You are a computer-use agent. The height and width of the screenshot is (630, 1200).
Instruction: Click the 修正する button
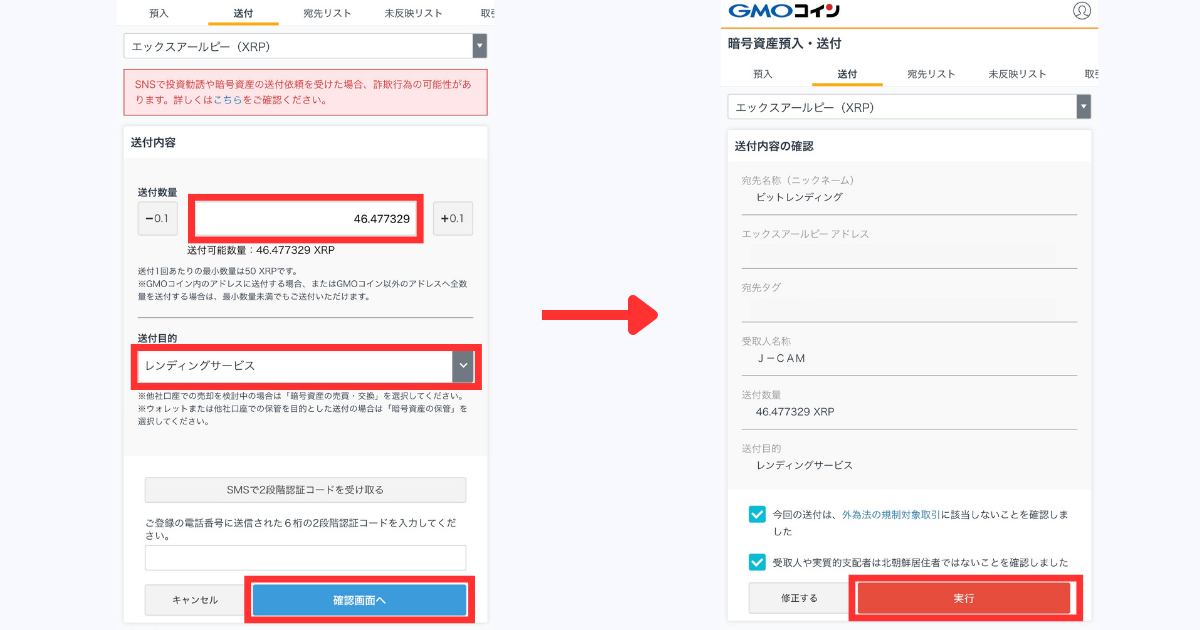tap(799, 598)
